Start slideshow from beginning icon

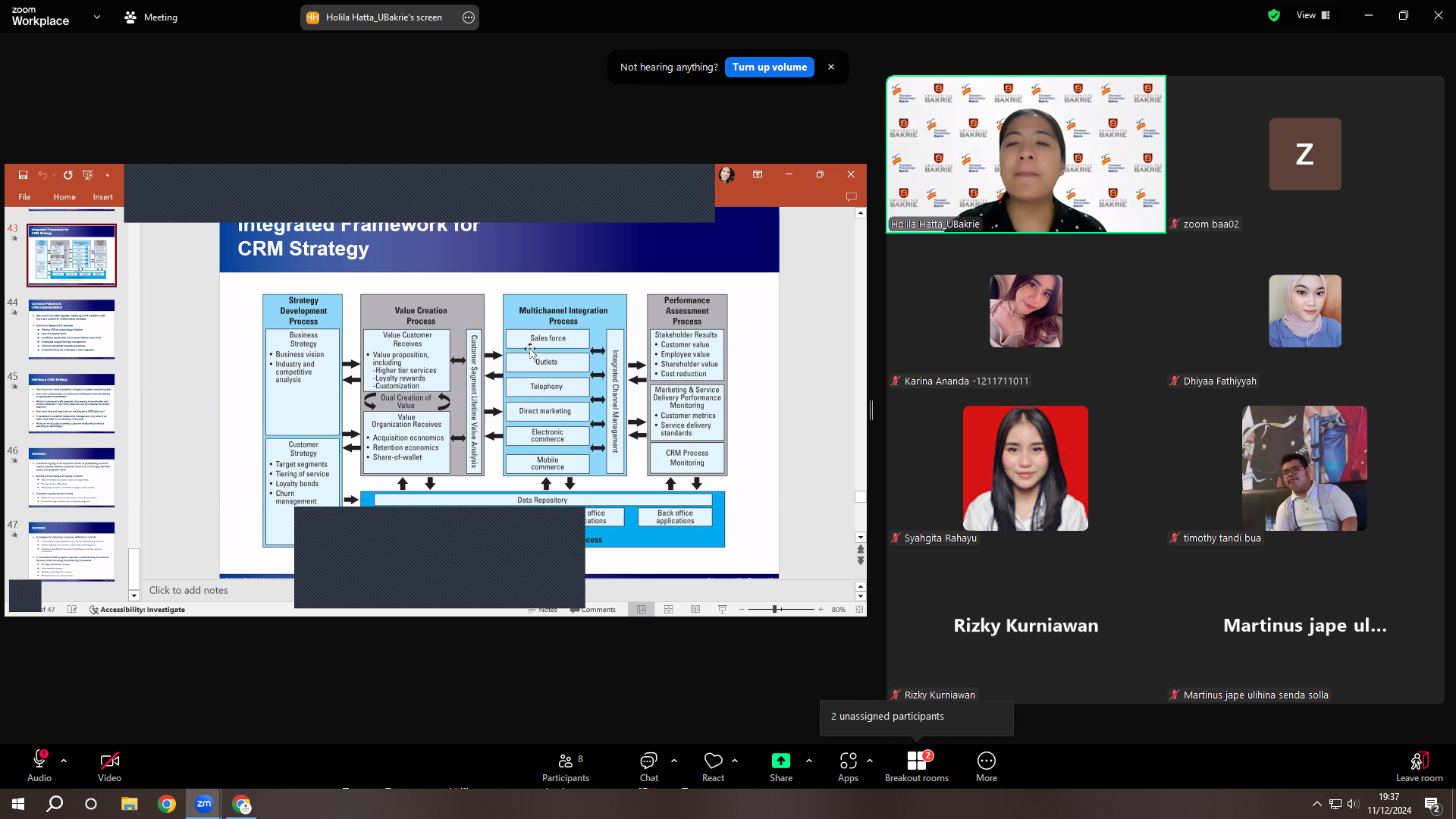[88, 175]
